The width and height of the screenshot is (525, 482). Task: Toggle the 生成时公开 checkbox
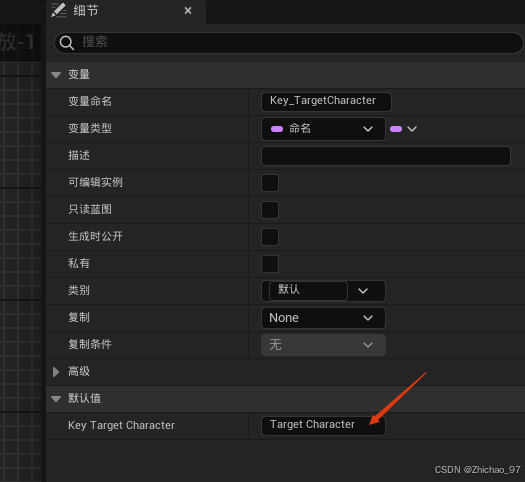pos(270,237)
